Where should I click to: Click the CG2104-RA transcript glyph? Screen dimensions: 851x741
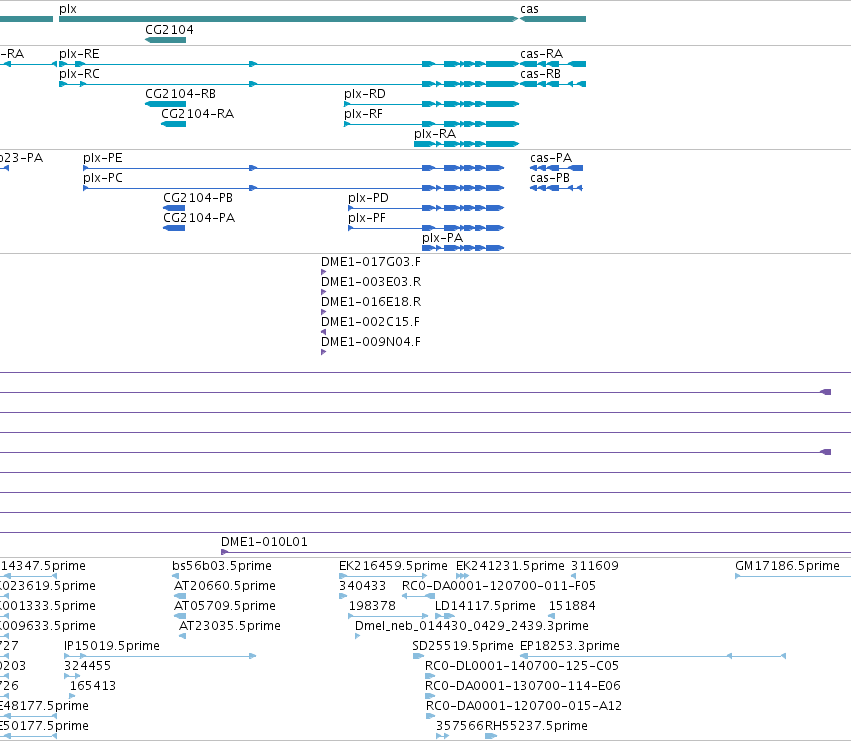[x=174, y=124]
